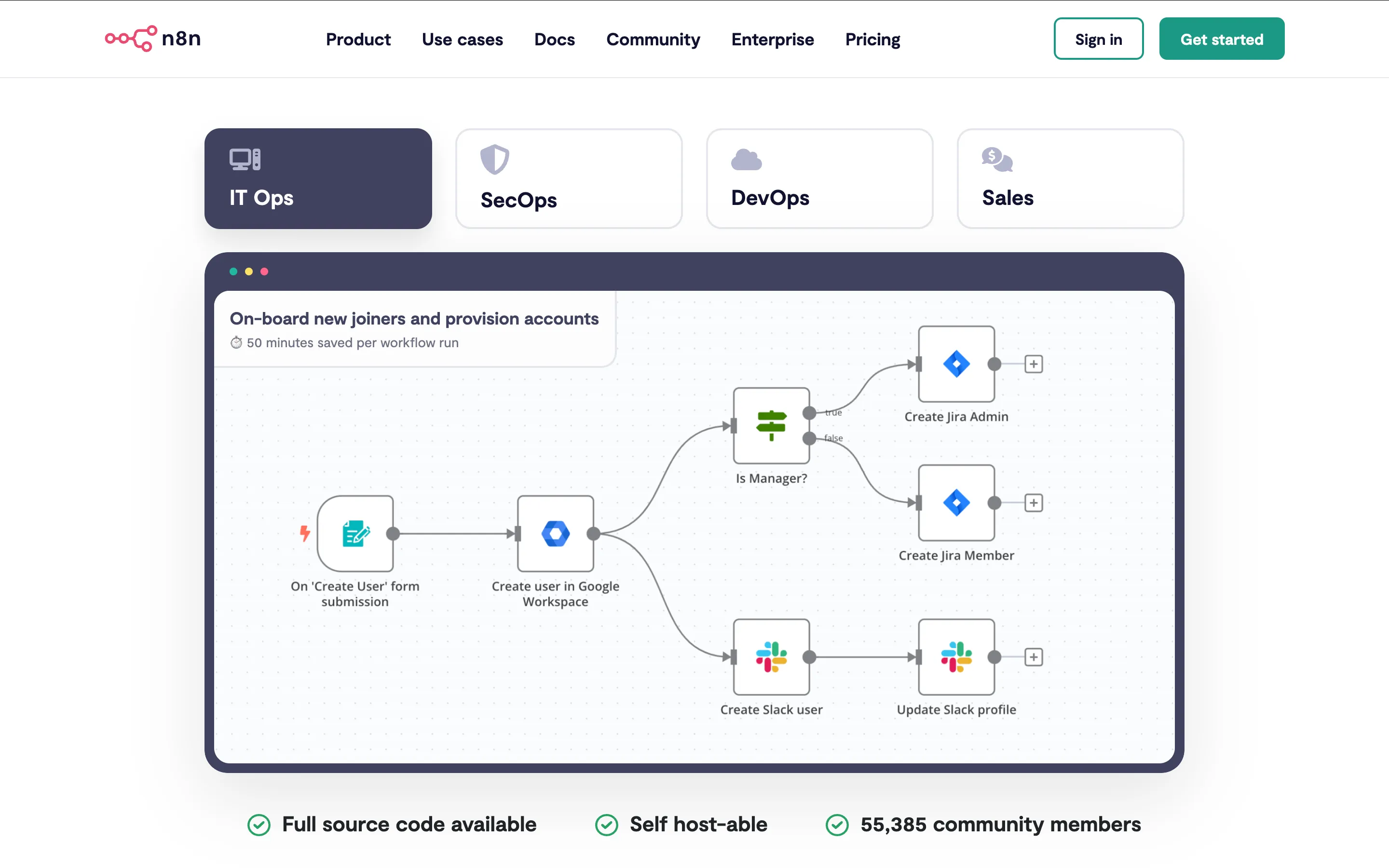Click the checkmark beside Full source code

point(259,825)
